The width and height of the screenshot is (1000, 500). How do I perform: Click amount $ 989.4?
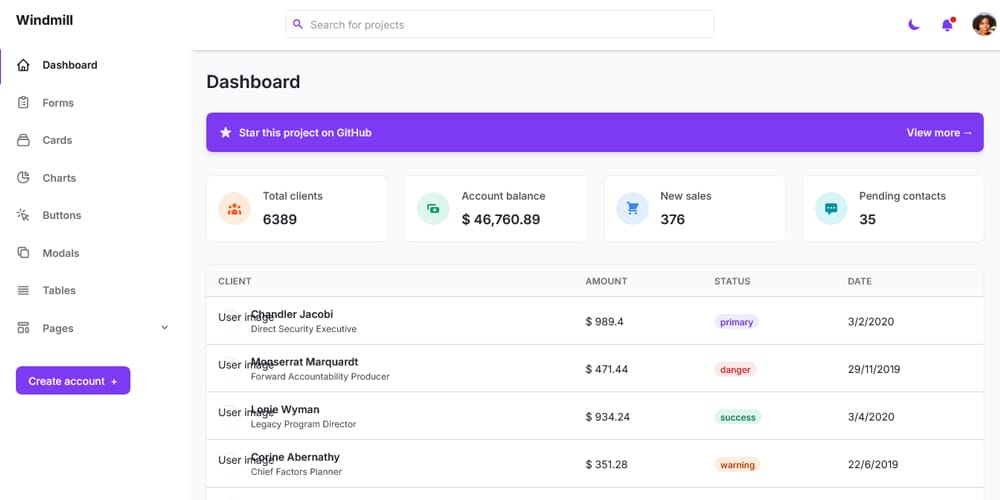[x=604, y=322]
